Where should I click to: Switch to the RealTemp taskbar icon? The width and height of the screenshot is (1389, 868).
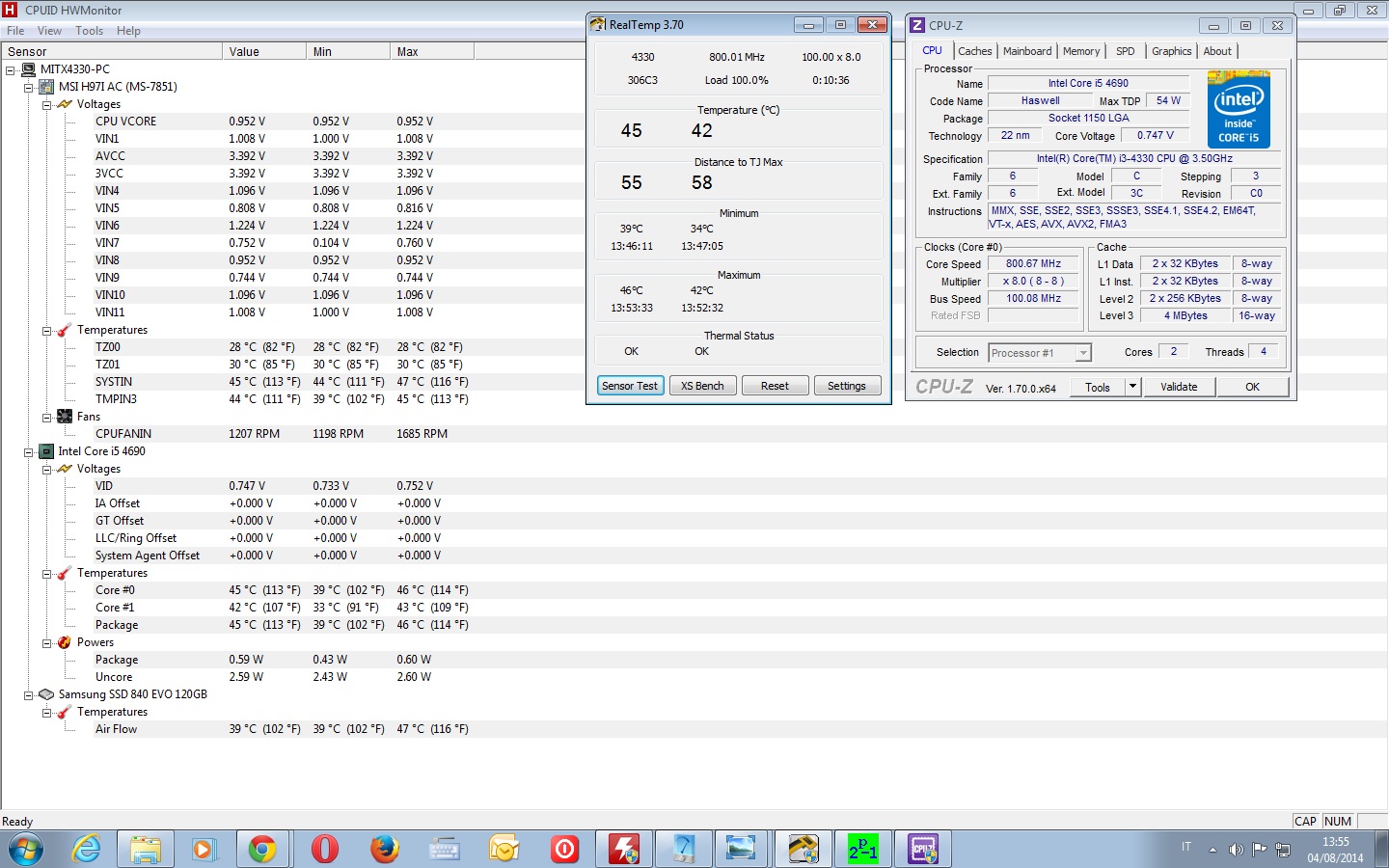tap(803, 849)
